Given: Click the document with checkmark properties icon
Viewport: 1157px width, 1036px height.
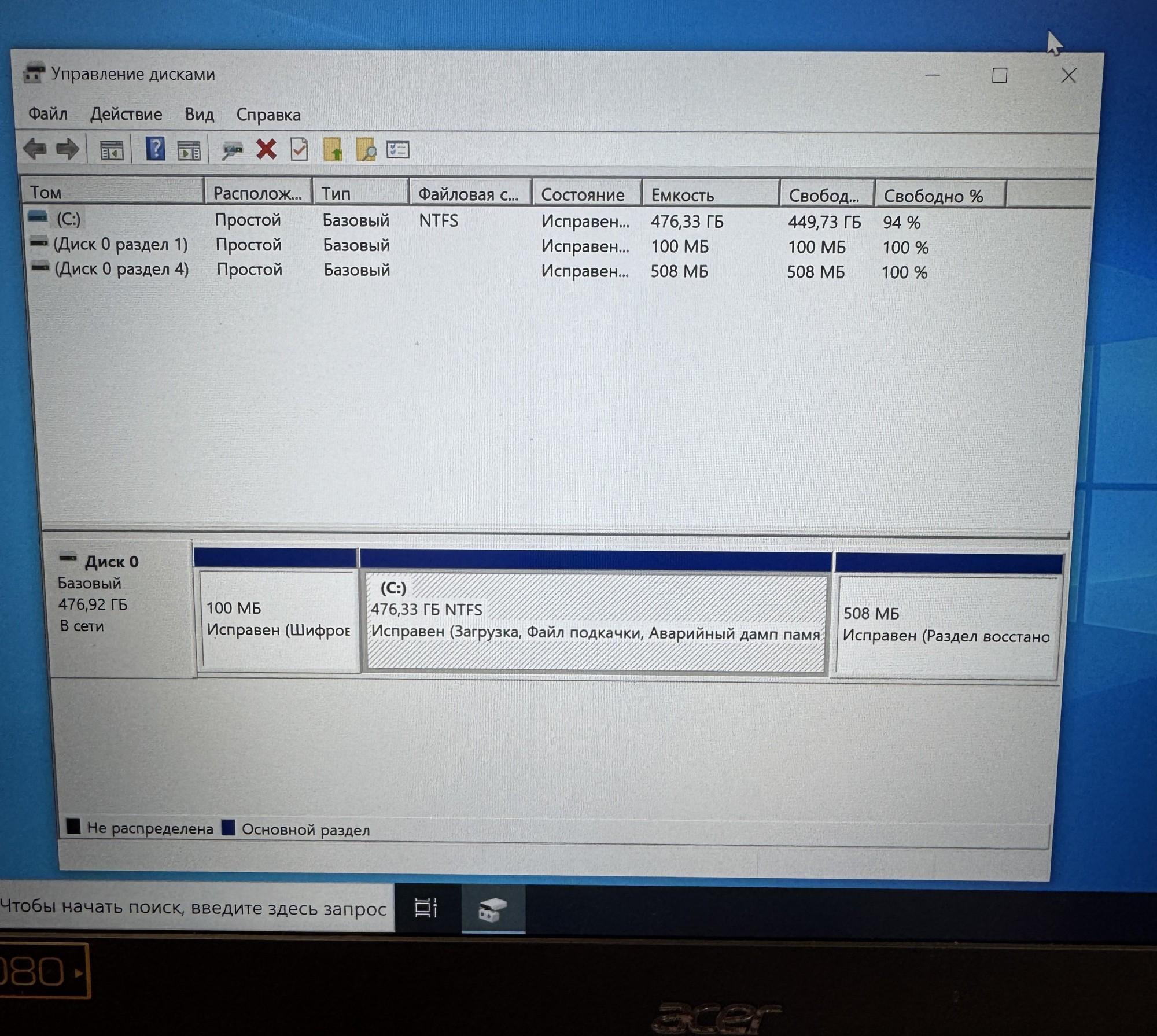Looking at the screenshot, I should (x=299, y=150).
